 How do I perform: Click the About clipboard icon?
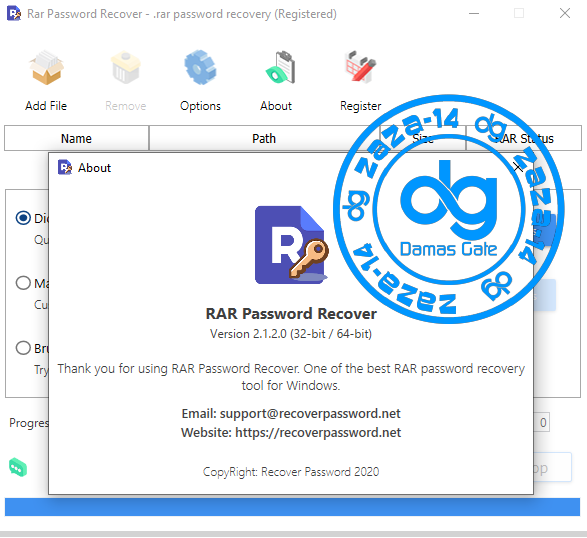(281, 67)
